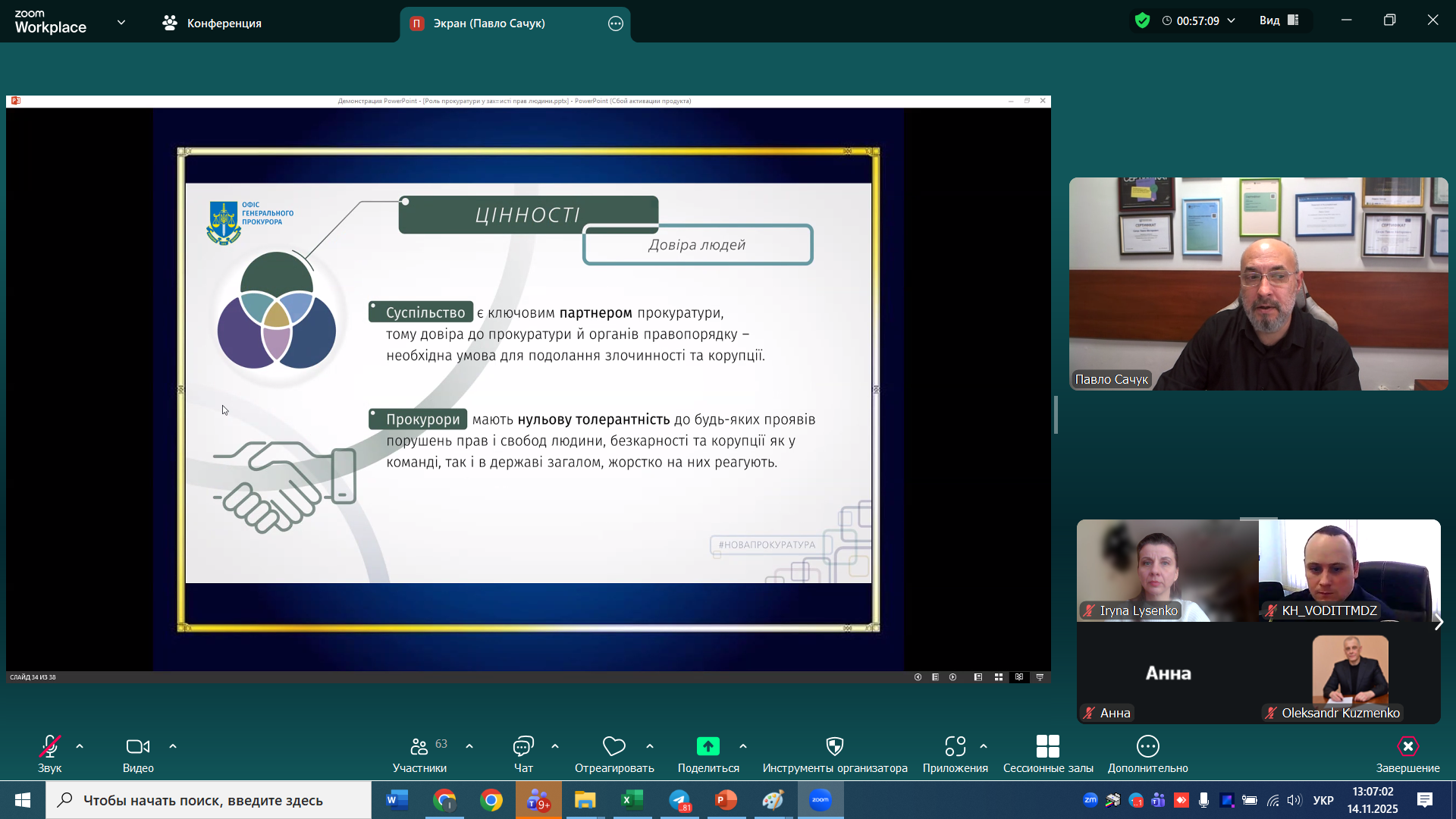Open the Chat panel icon
This screenshot has height=819, width=1456.
tap(523, 747)
